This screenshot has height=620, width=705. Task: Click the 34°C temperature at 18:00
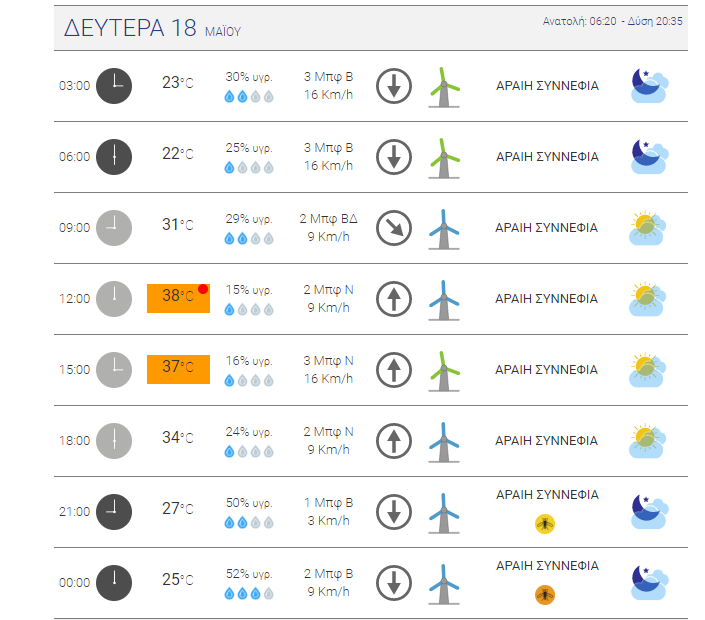[x=178, y=438]
